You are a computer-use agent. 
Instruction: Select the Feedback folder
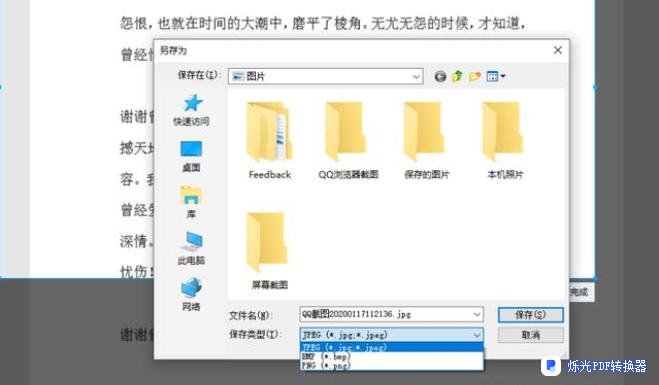pos(269,141)
